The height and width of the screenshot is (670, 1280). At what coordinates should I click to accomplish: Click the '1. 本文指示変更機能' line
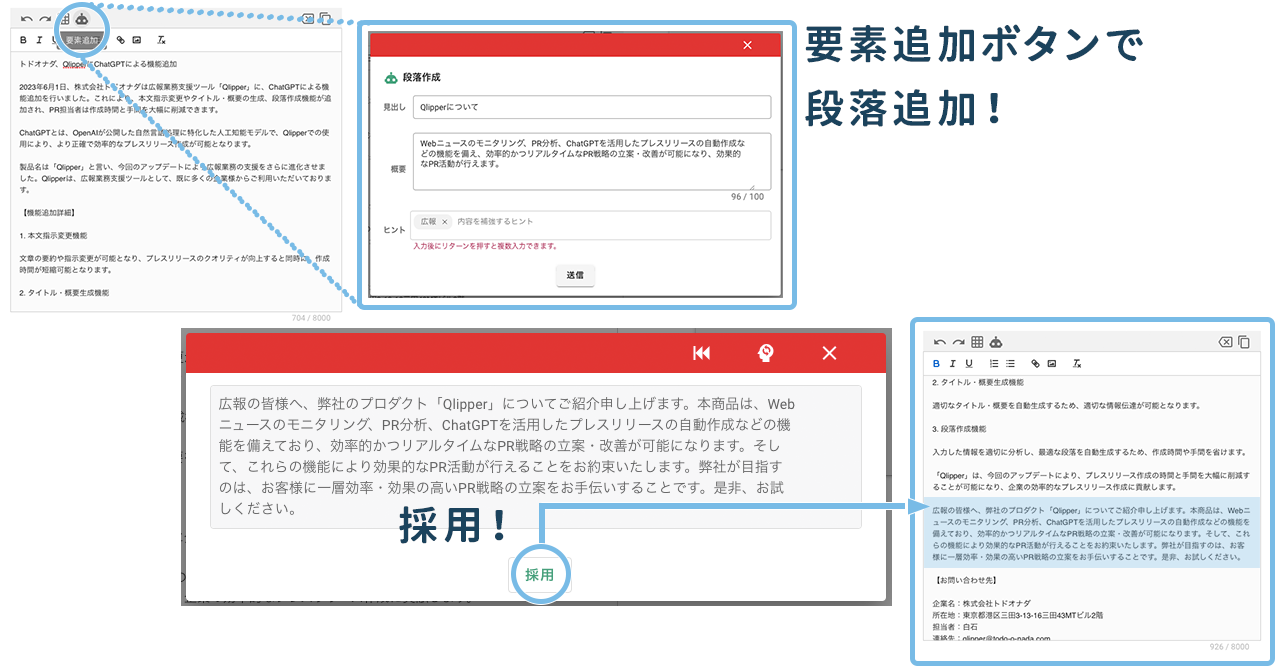point(53,236)
